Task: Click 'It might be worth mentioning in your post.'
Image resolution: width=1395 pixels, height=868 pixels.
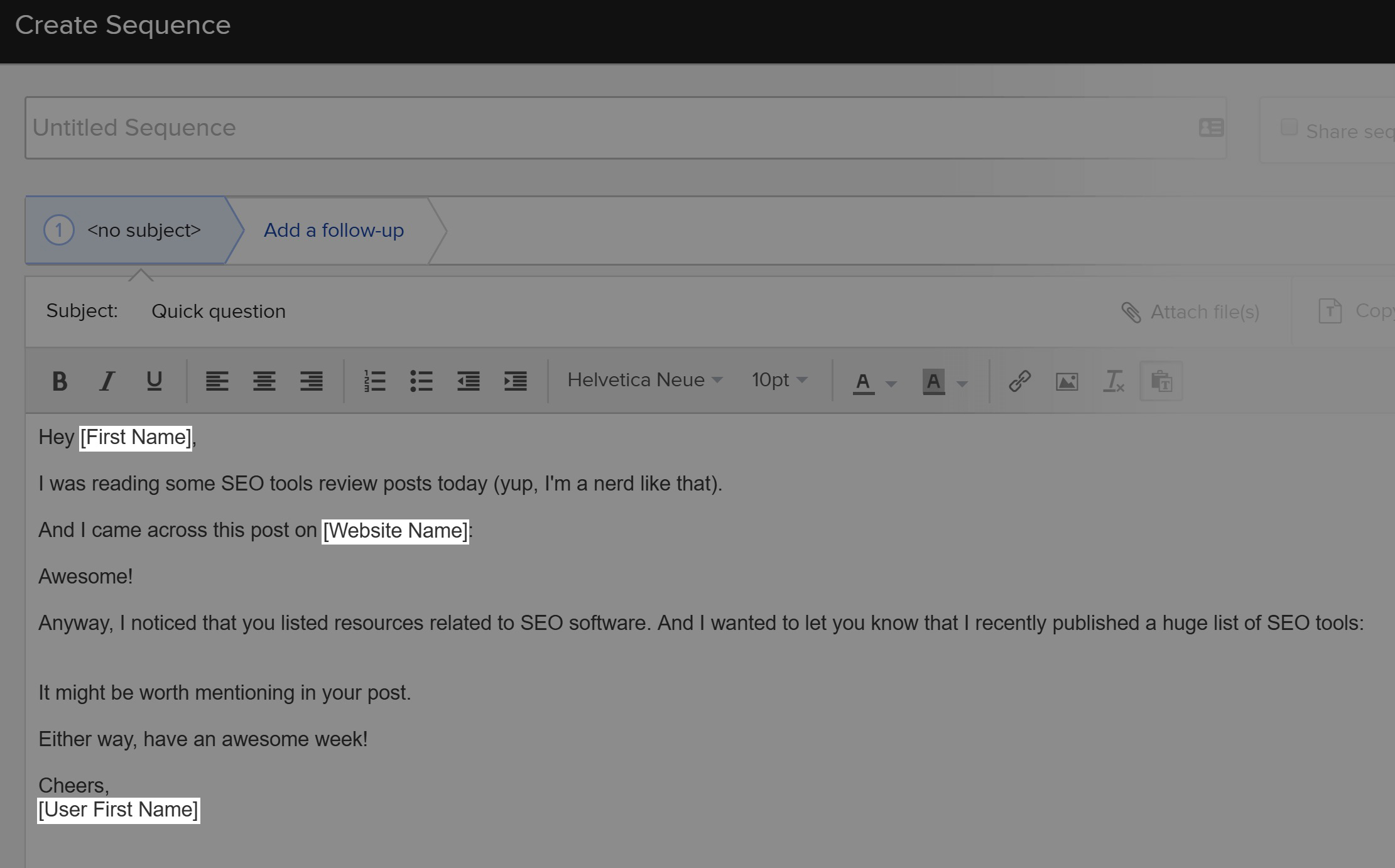Action: [x=225, y=693]
